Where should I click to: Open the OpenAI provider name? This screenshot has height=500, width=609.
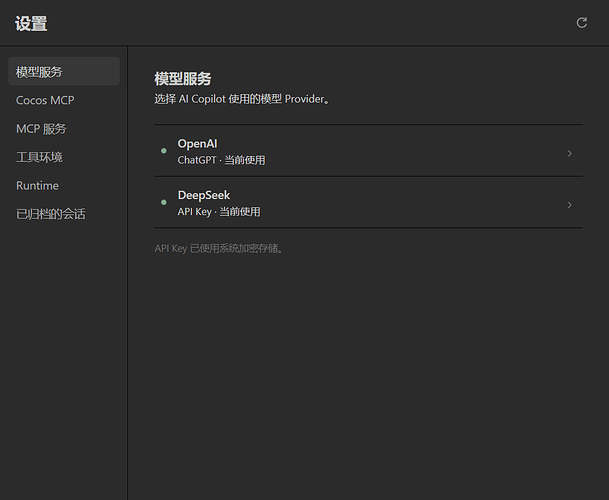tap(197, 144)
